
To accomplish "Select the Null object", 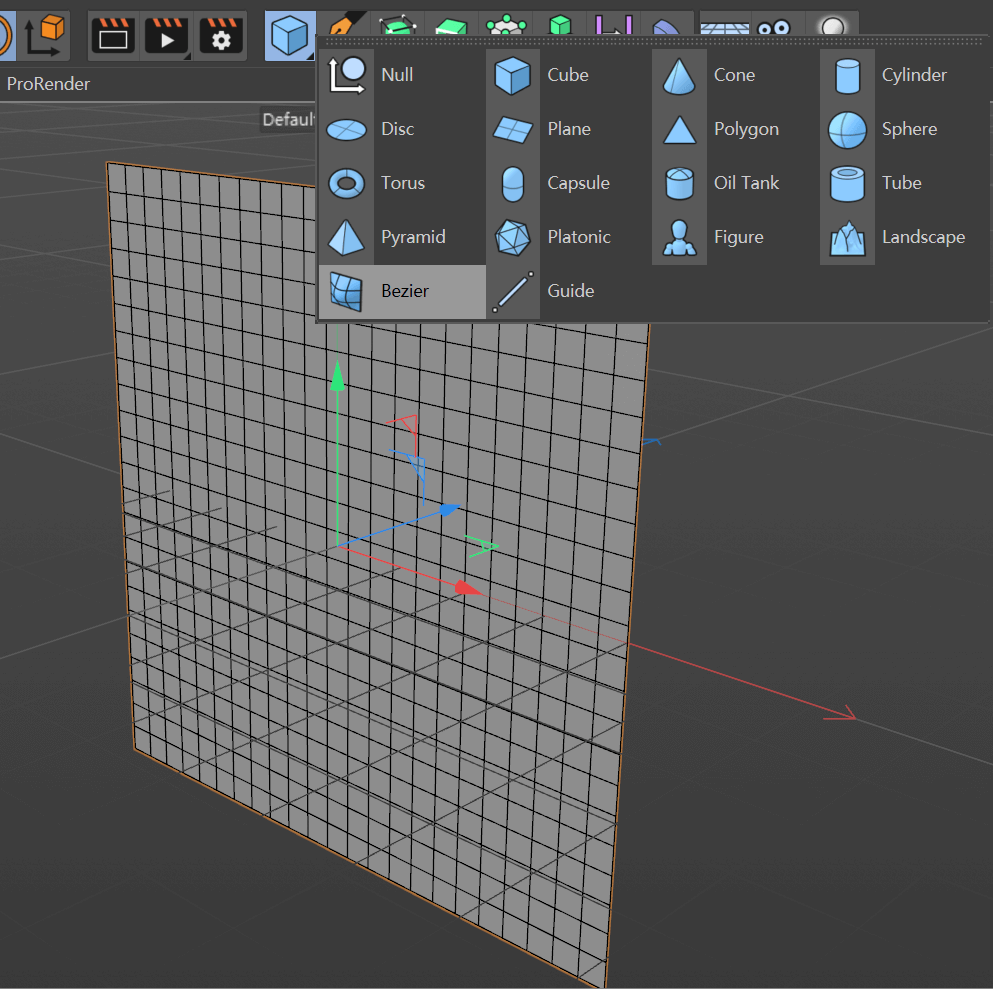I will (402, 75).
